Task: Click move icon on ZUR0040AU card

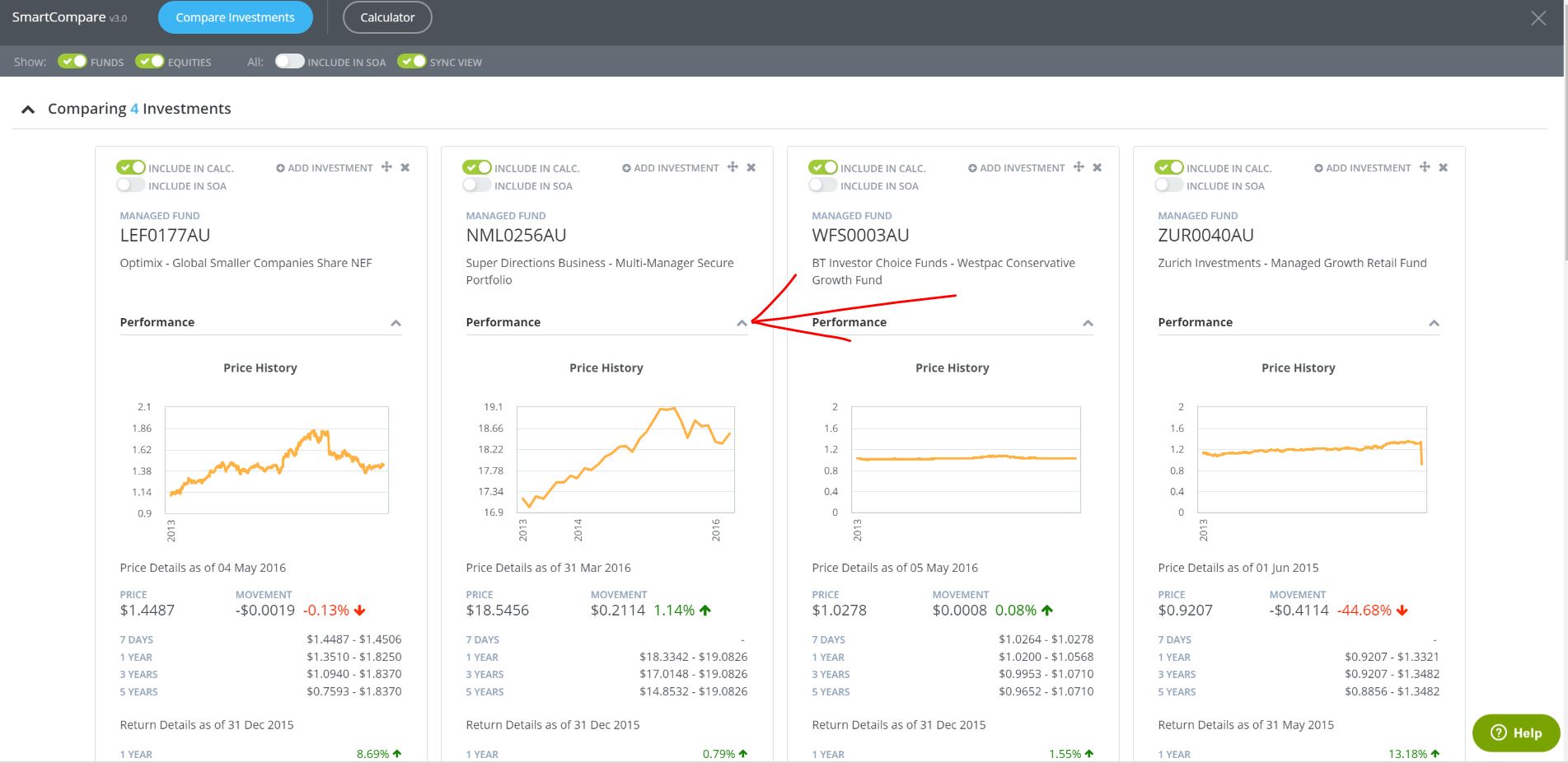Action: click(1425, 167)
